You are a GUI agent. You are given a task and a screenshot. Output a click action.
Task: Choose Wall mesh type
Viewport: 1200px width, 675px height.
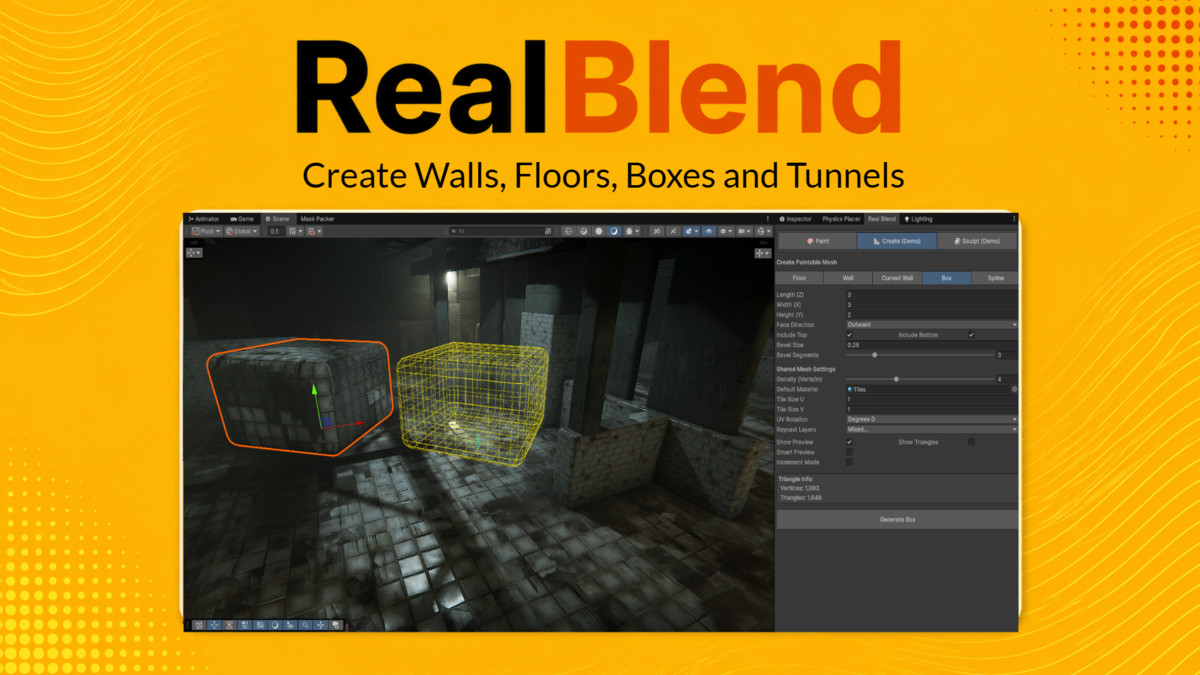[848, 278]
